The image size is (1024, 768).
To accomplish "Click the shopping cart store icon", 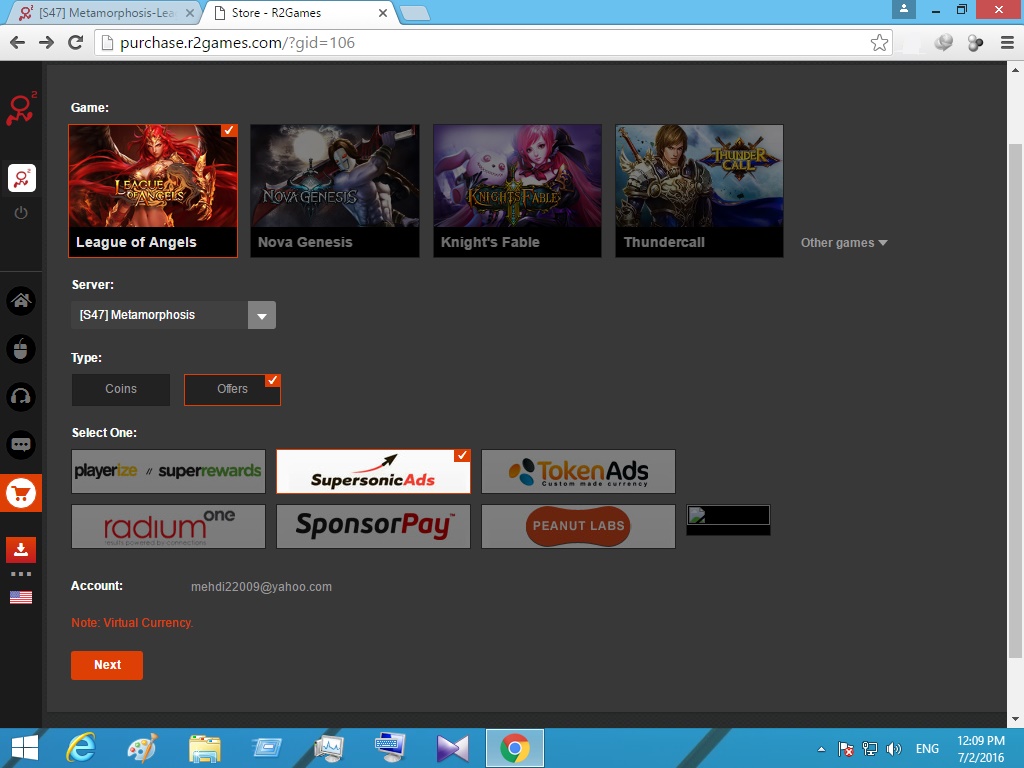I will pyautogui.click(x=21, y=493).
